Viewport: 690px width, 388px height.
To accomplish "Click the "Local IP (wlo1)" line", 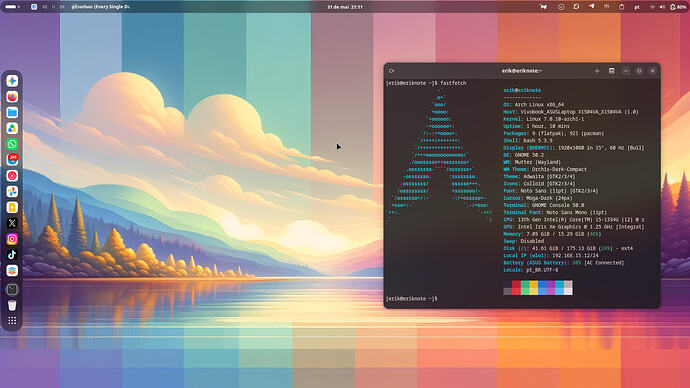I will (x=551, y=256).
